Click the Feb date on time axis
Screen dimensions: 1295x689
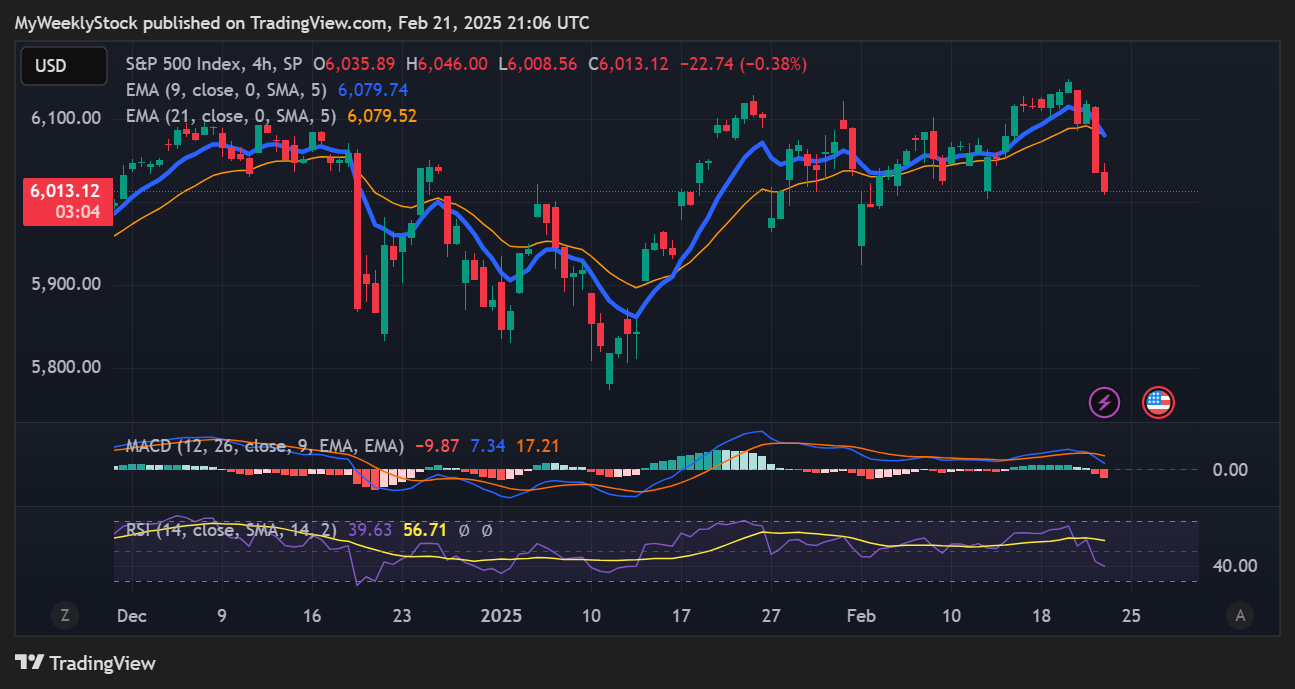(861, 616)
